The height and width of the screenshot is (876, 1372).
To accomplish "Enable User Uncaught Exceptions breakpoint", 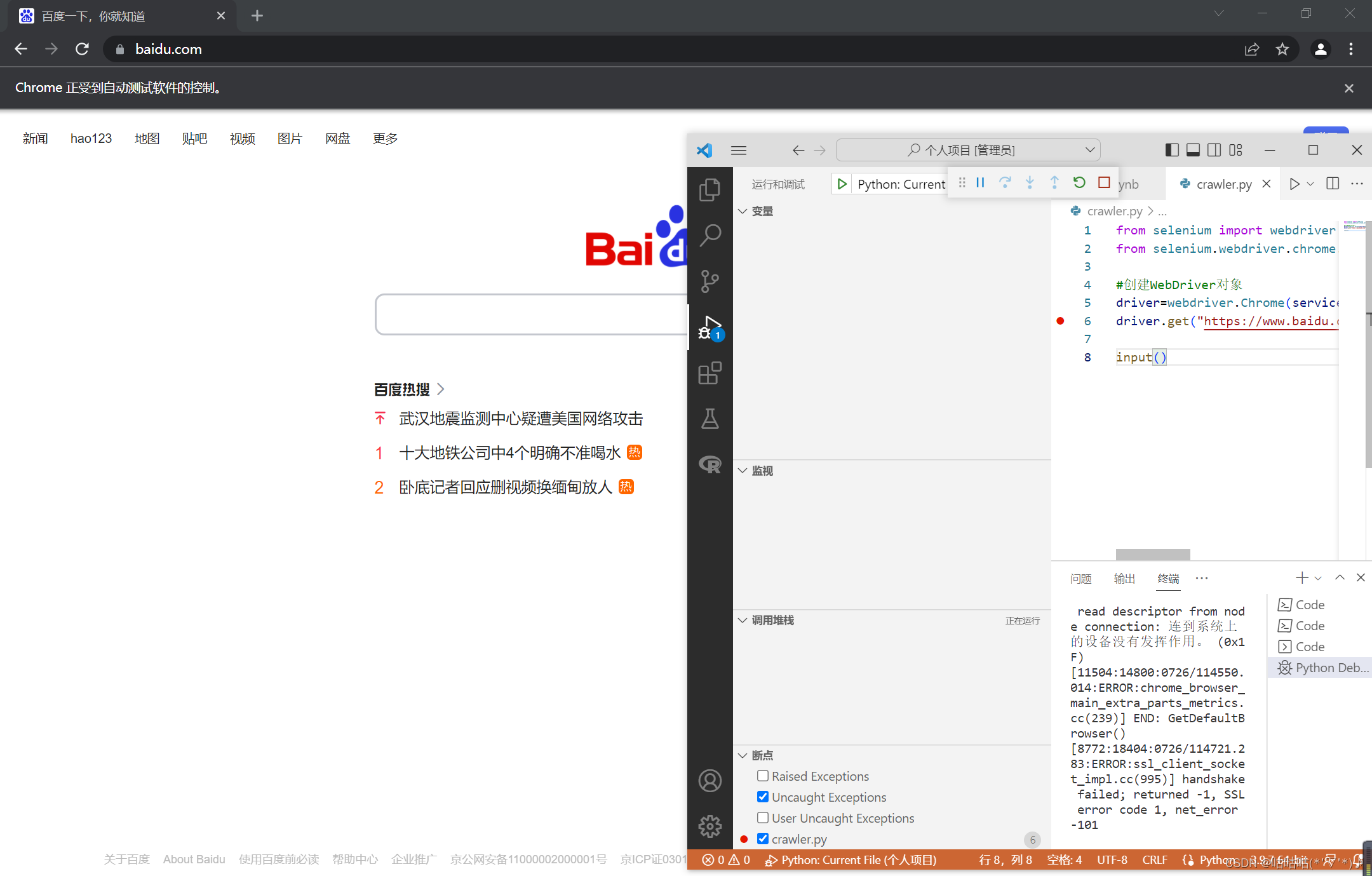I will (x=763, y=818).
